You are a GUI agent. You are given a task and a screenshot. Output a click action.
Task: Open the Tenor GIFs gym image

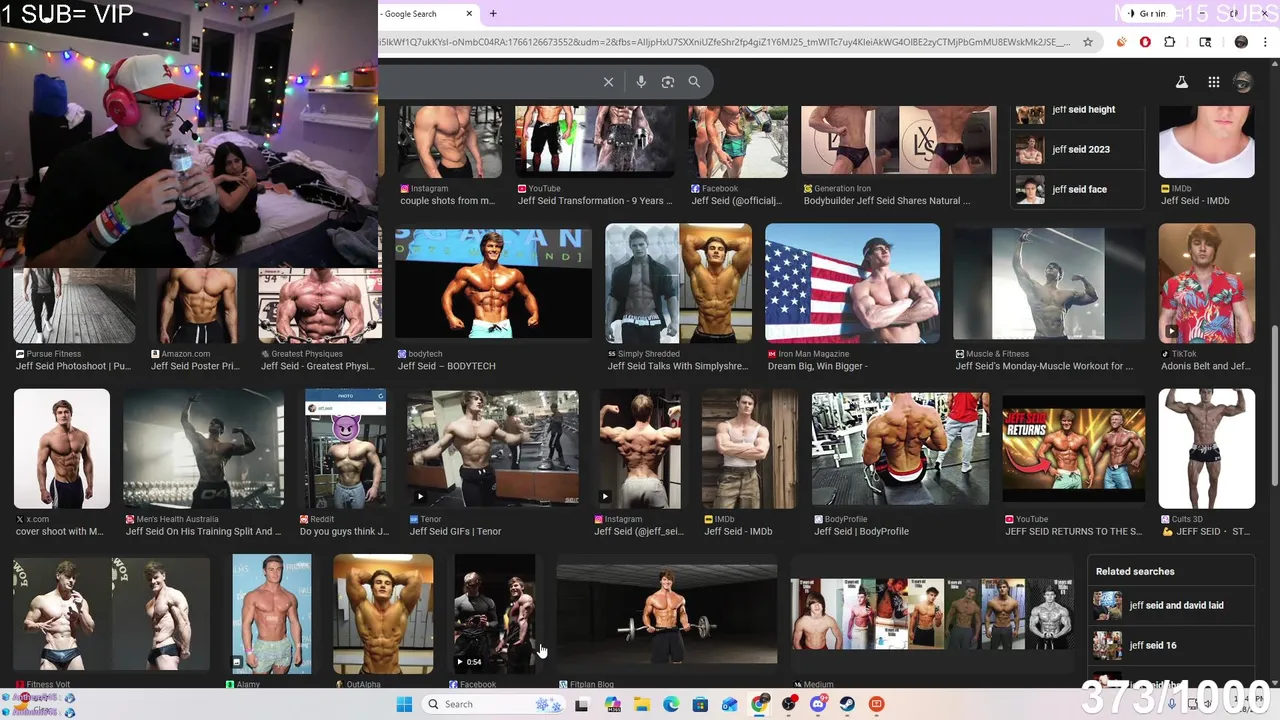pyautogui.click(x=492, y=448)
